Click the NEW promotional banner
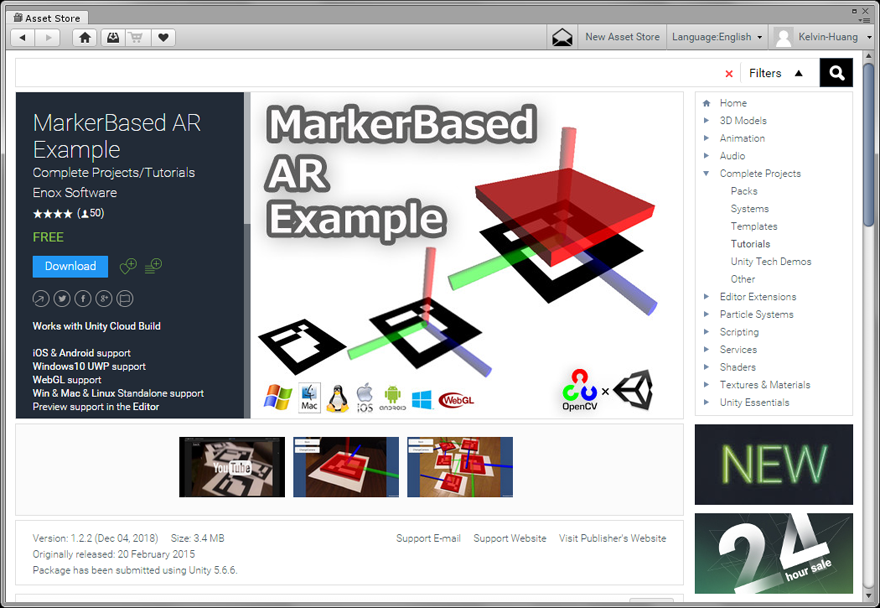Viewport: 880px width, 608px height. click(x=773, y=464)
